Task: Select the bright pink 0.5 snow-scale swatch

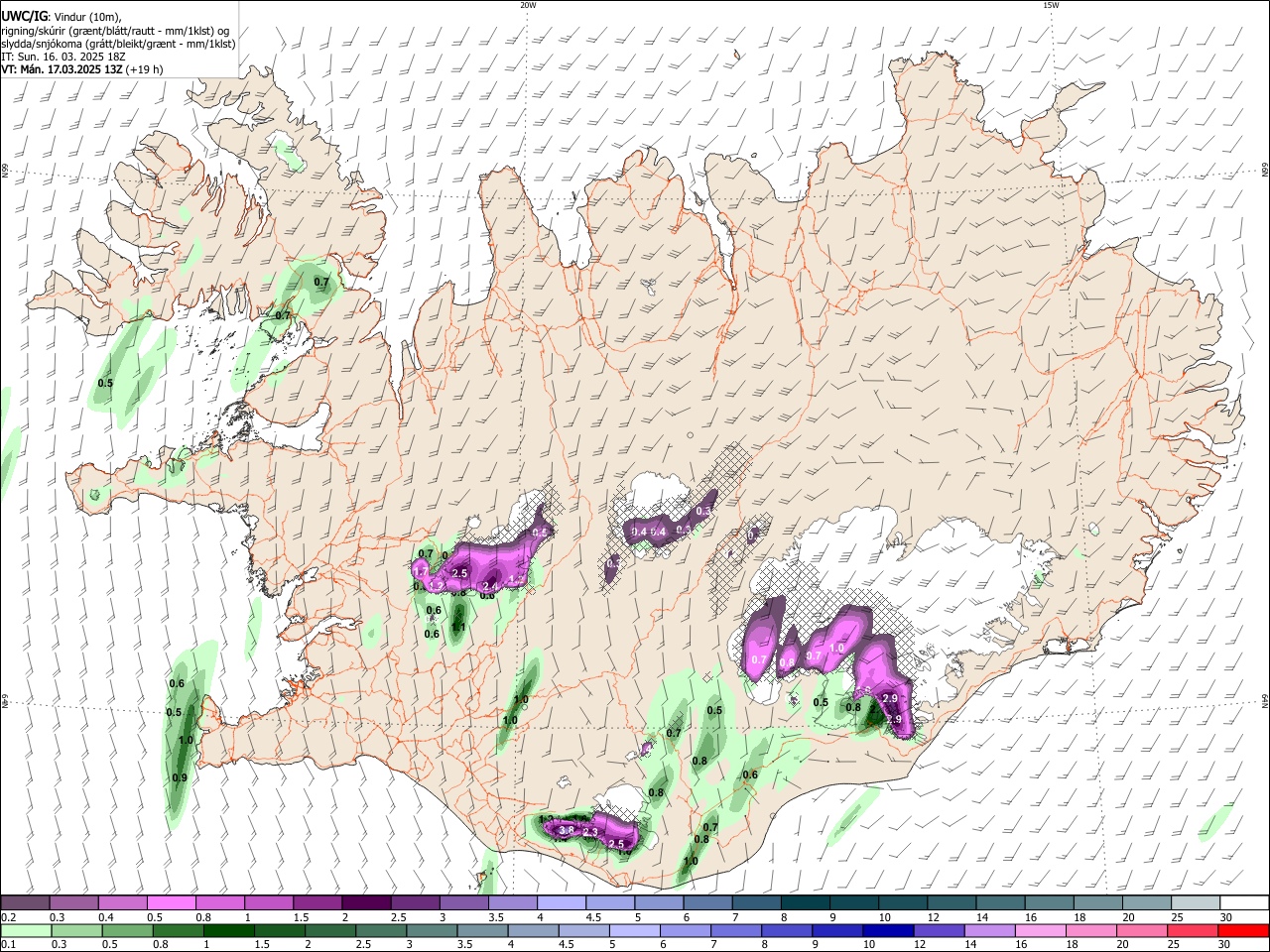Action: pos(172,902)
